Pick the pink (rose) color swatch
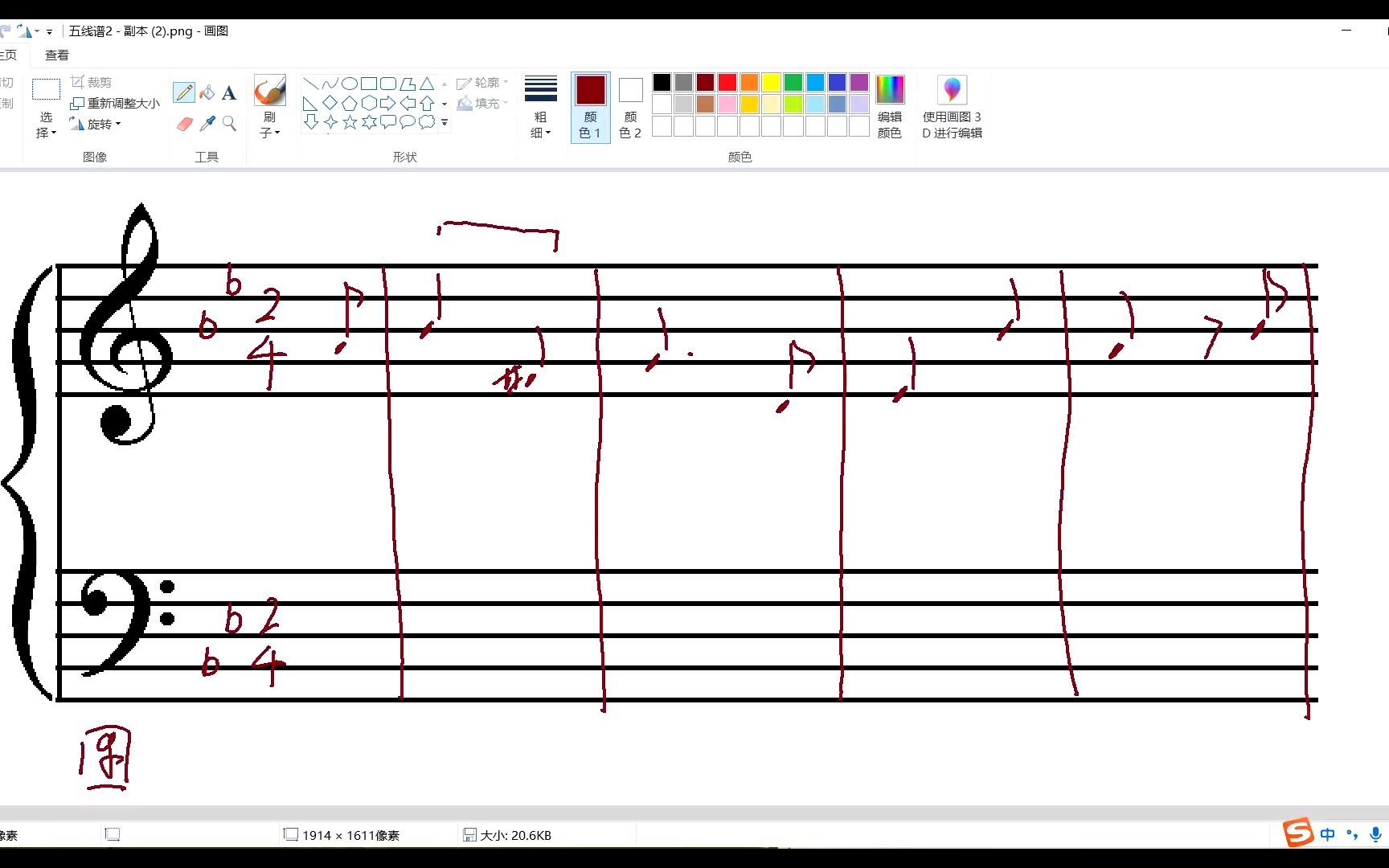 [727, 104]
